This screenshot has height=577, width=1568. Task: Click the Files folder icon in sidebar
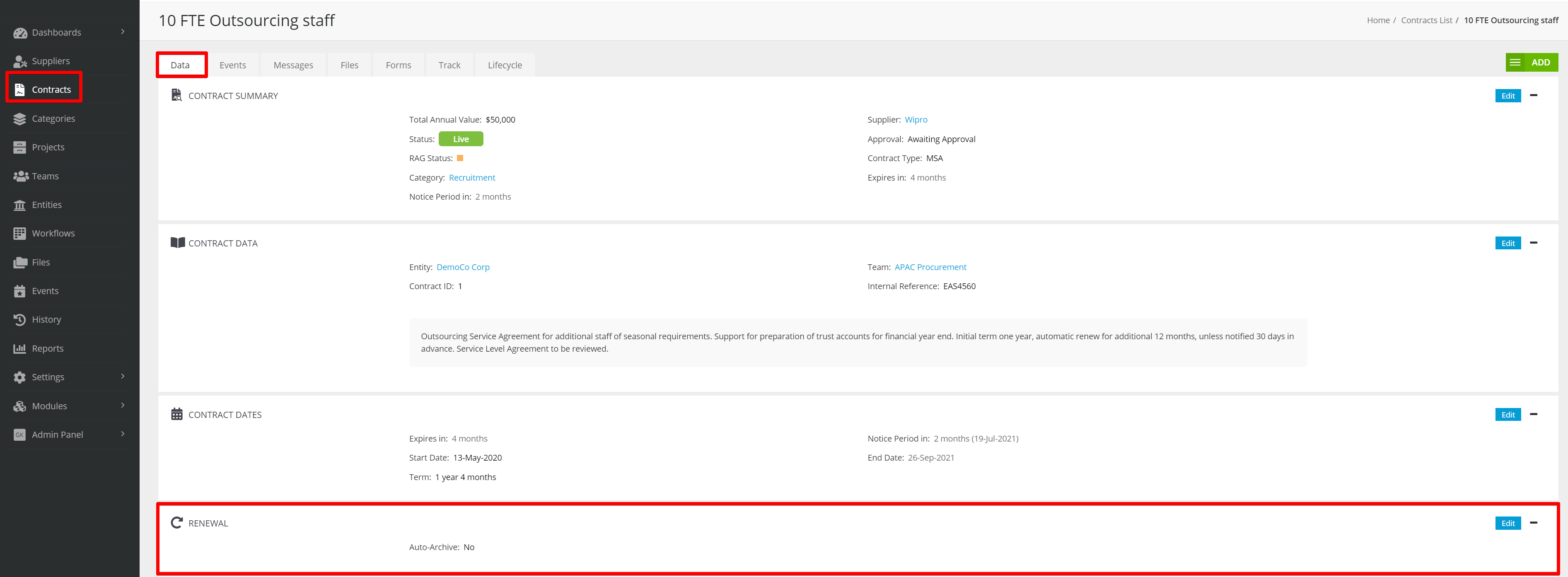[20, 262]
